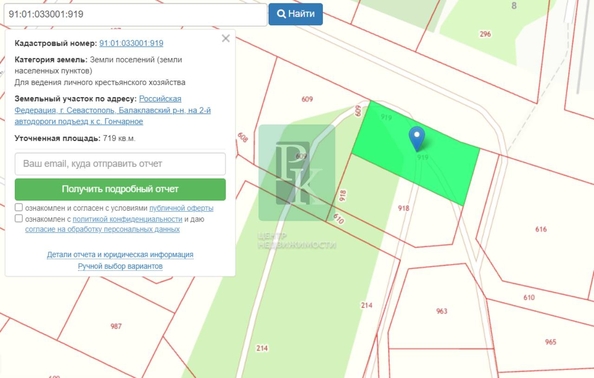Viewport: 594px width, 378px height.
Task: Open cadastral number link 91:01:033001:919
Action: pos(131,43)
